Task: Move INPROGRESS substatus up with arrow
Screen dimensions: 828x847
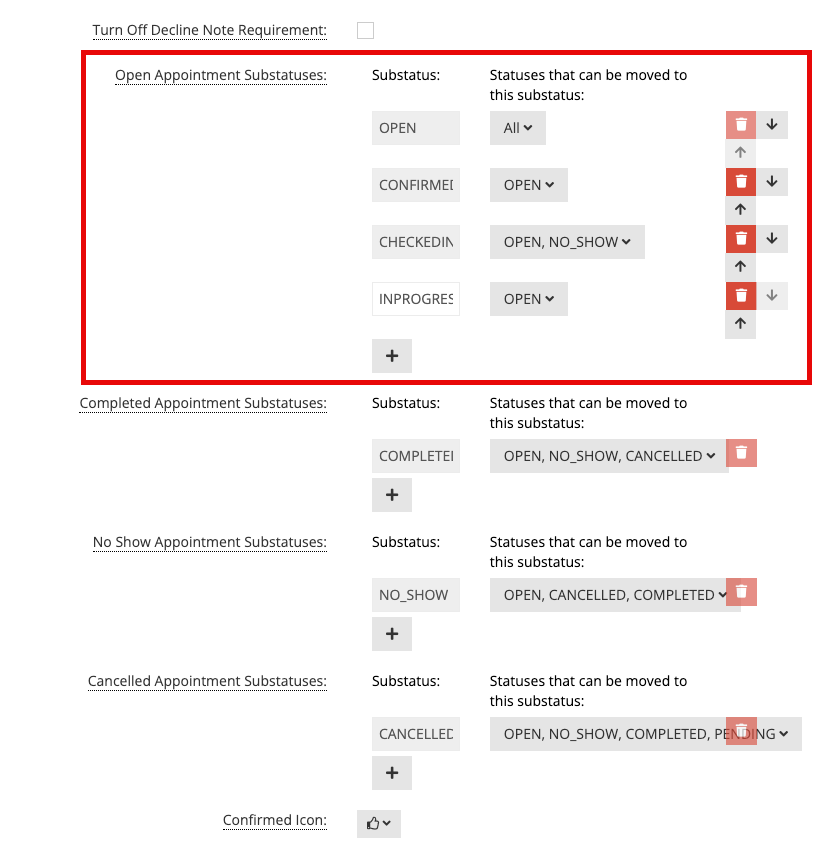Action: 741,324
